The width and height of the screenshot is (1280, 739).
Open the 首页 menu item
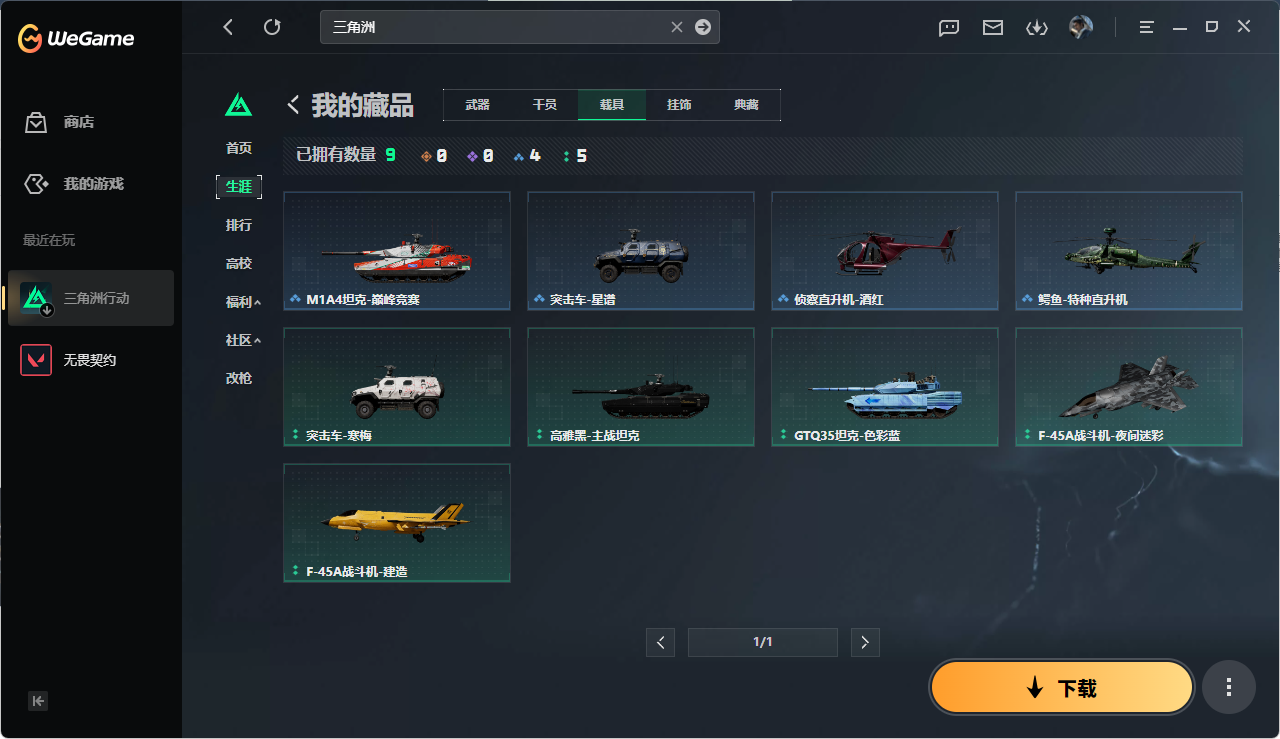pos(239,148)
